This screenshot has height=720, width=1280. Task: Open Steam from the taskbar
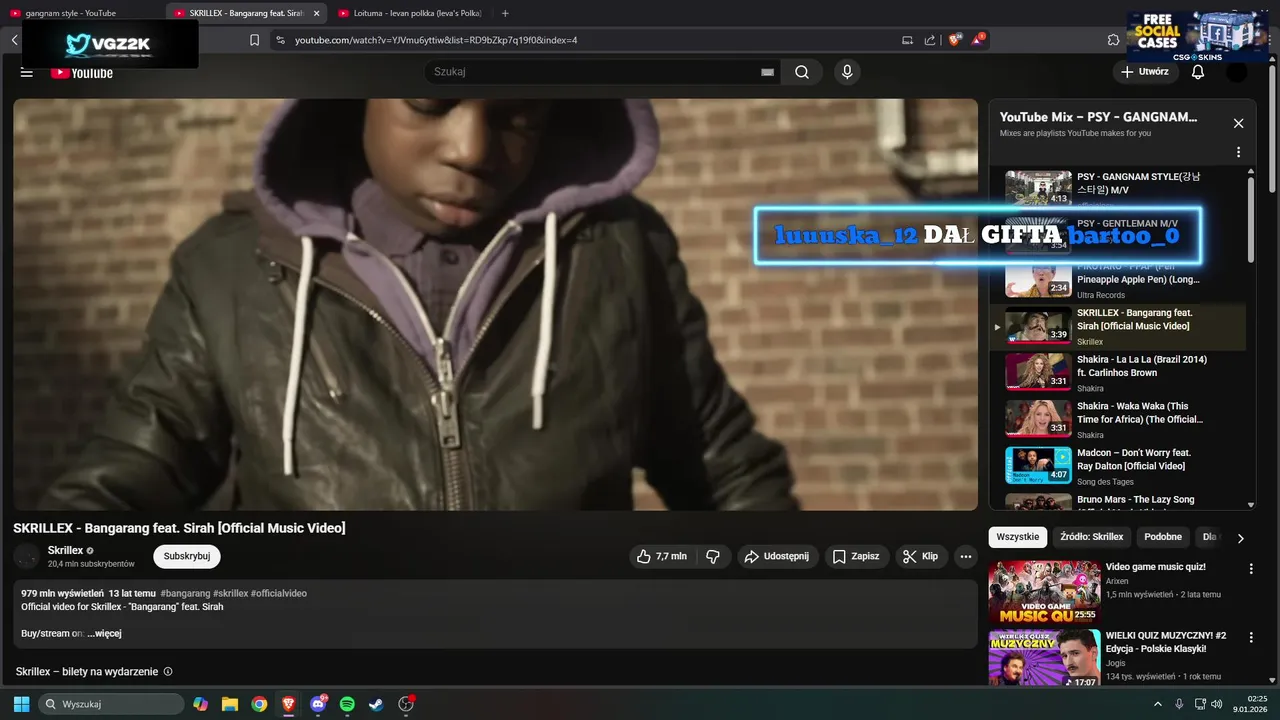point(376,704)
